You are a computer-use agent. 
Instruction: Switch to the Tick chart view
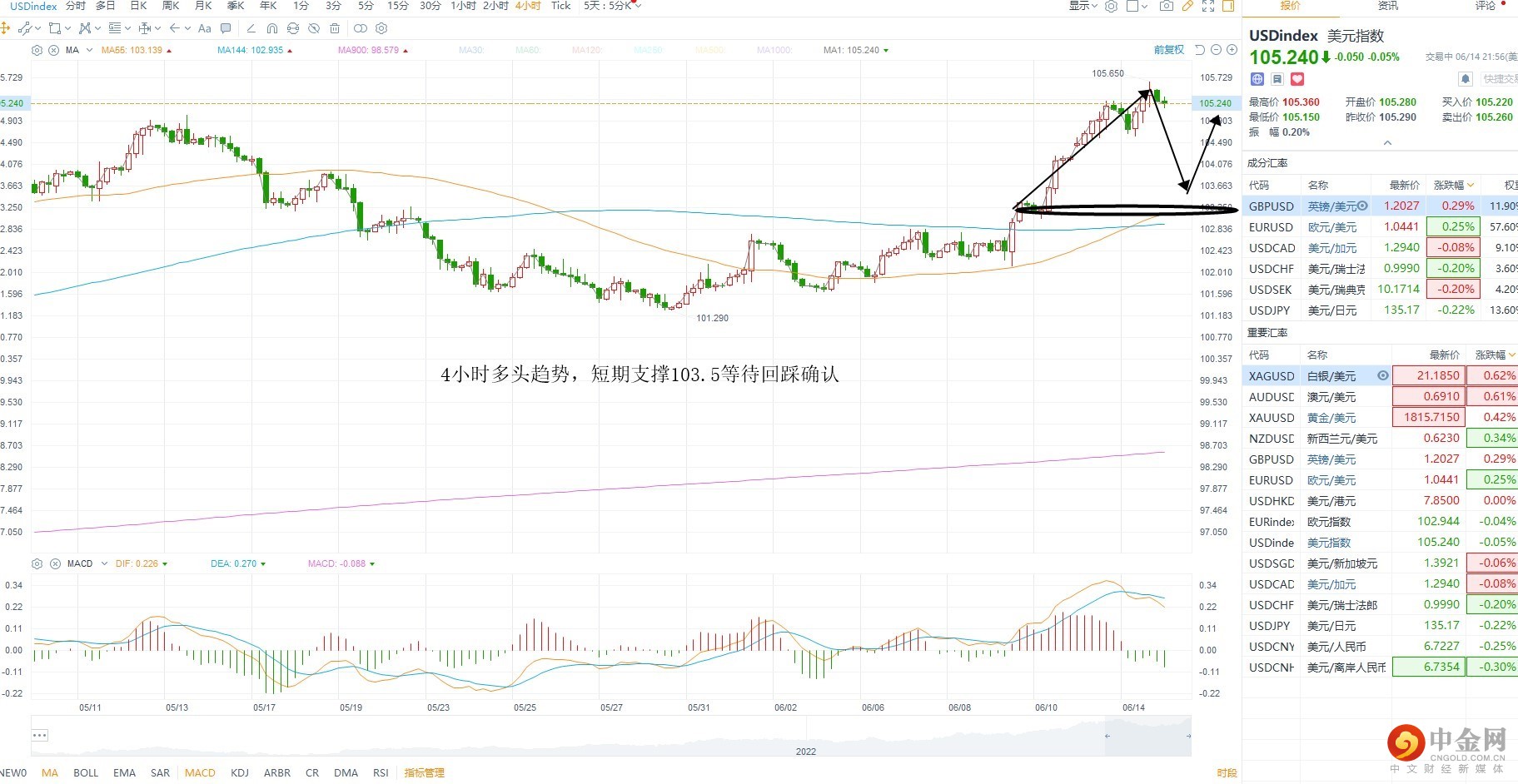pyautogui.click(x=561, y=6)
